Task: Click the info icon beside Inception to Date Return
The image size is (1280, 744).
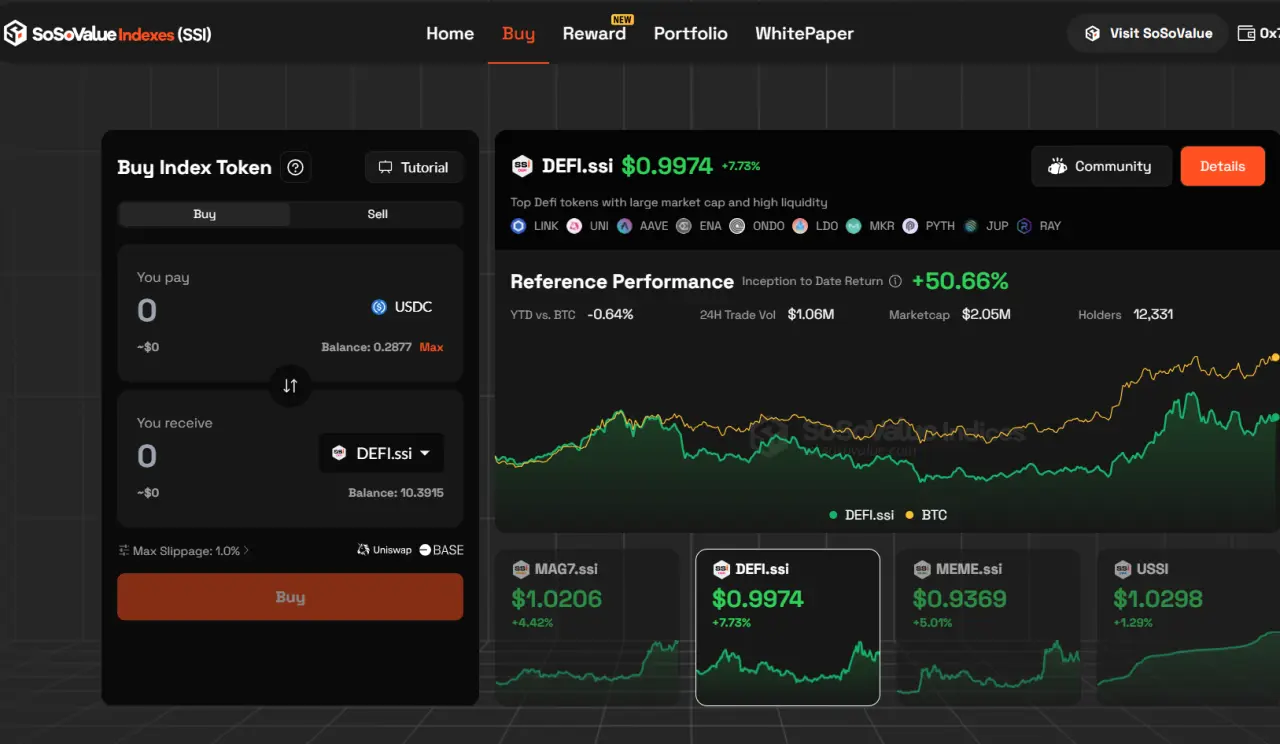Action: point(895,282)
